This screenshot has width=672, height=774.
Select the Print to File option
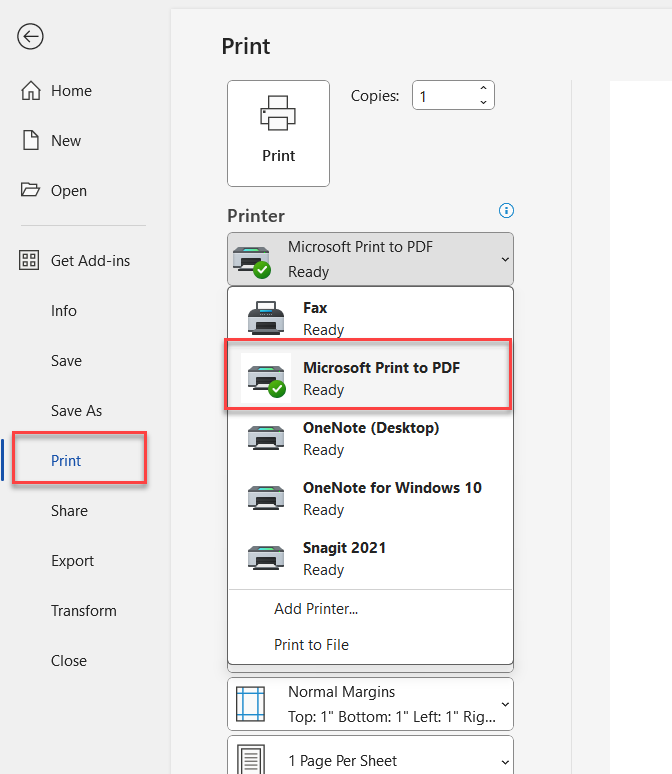click(x=312, y=645)
